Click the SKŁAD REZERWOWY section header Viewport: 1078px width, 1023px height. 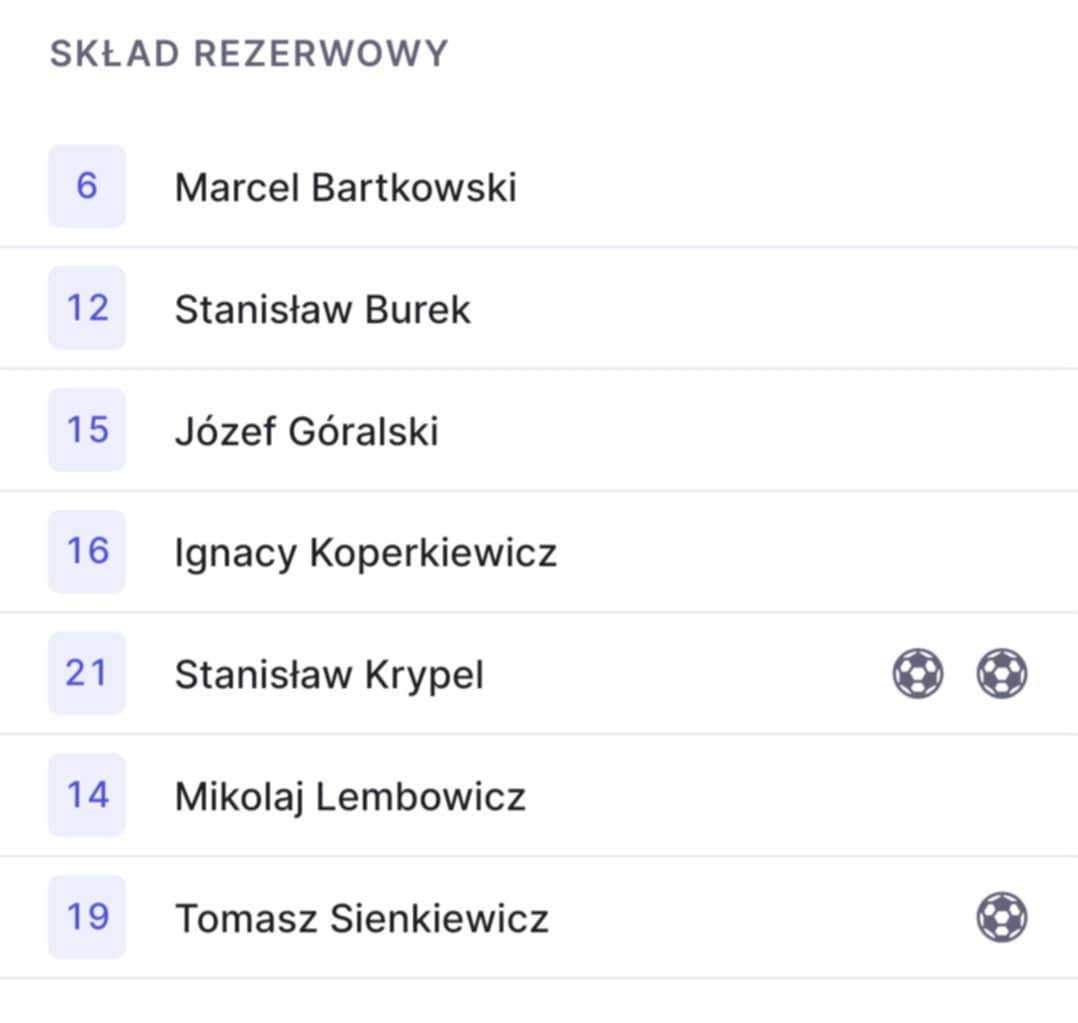[x=249, y=54]
